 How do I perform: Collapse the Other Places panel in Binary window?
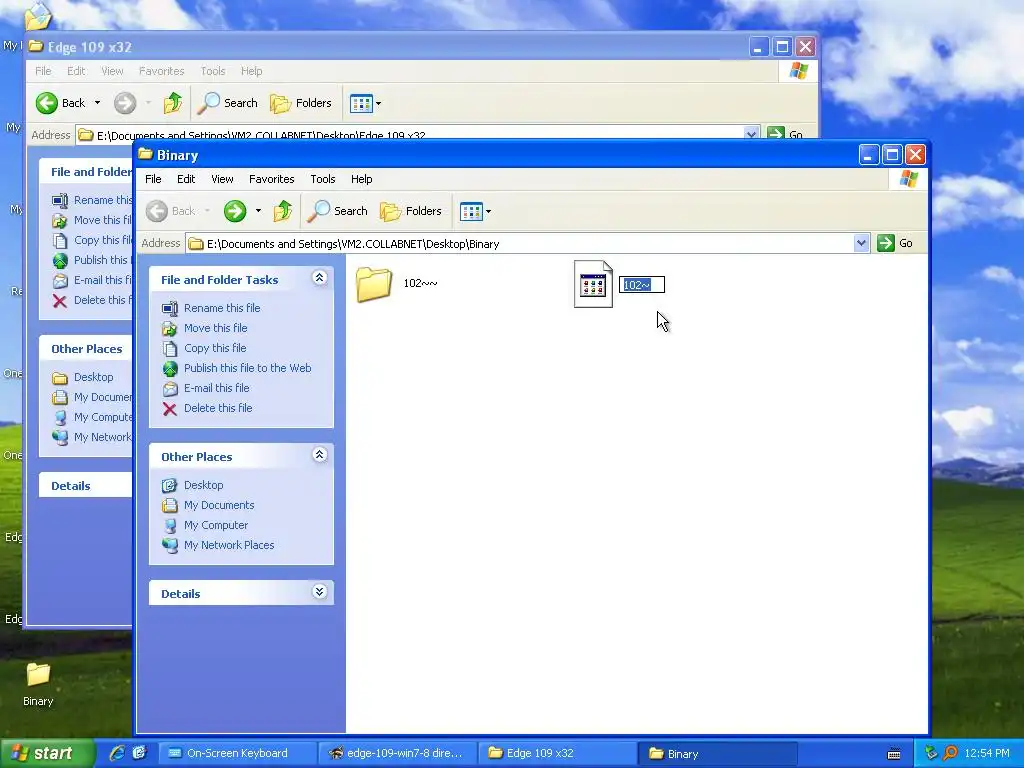tap(319, 455)
